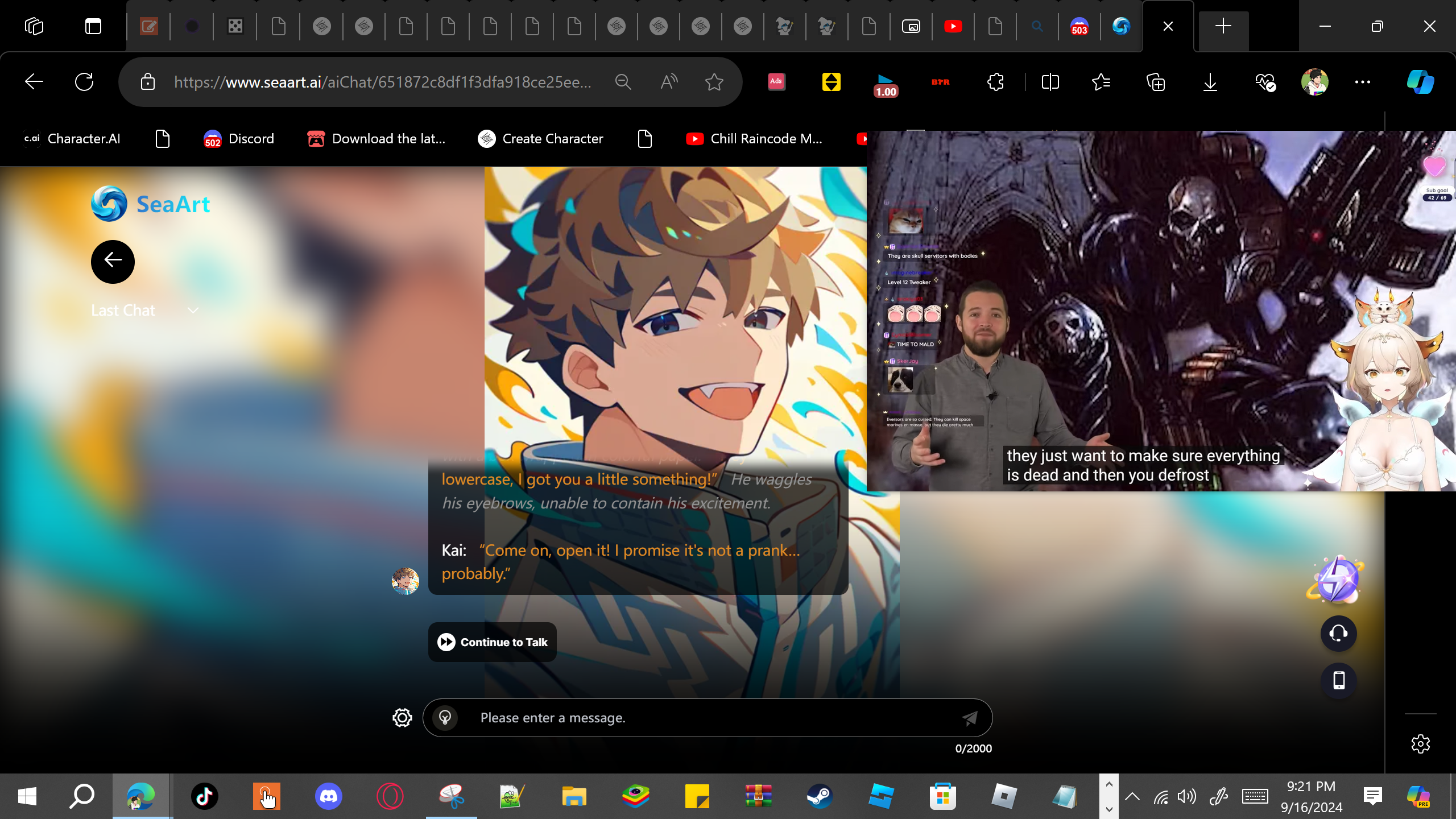Open the Discord bookmark
1456x819 pixels.
click(239, 139)
